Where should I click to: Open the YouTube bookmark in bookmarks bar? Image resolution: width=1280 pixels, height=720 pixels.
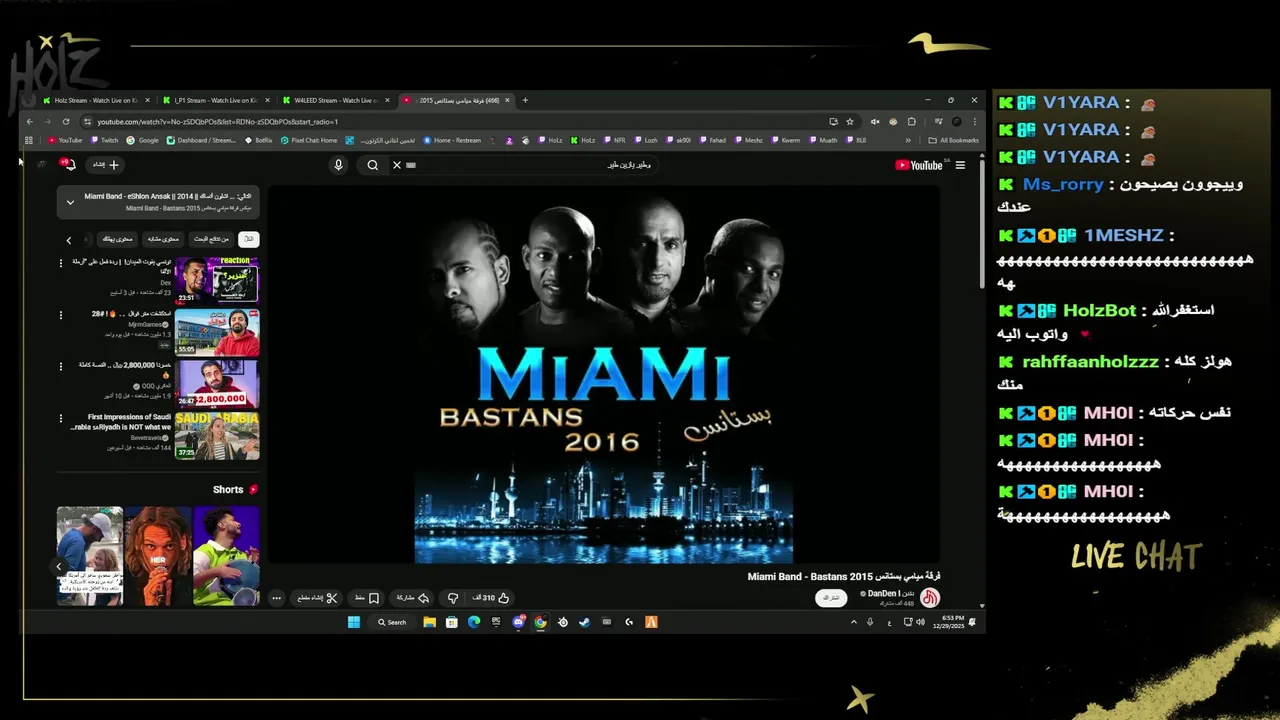[x=65, y=140]
